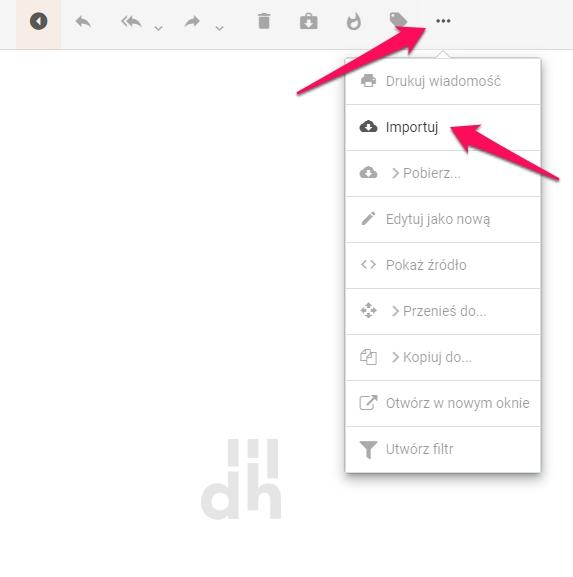Screen dimensions: 573x577
Task: Click the pencil icon beside Edytuj jako nową
Action: tap(368, 219)
